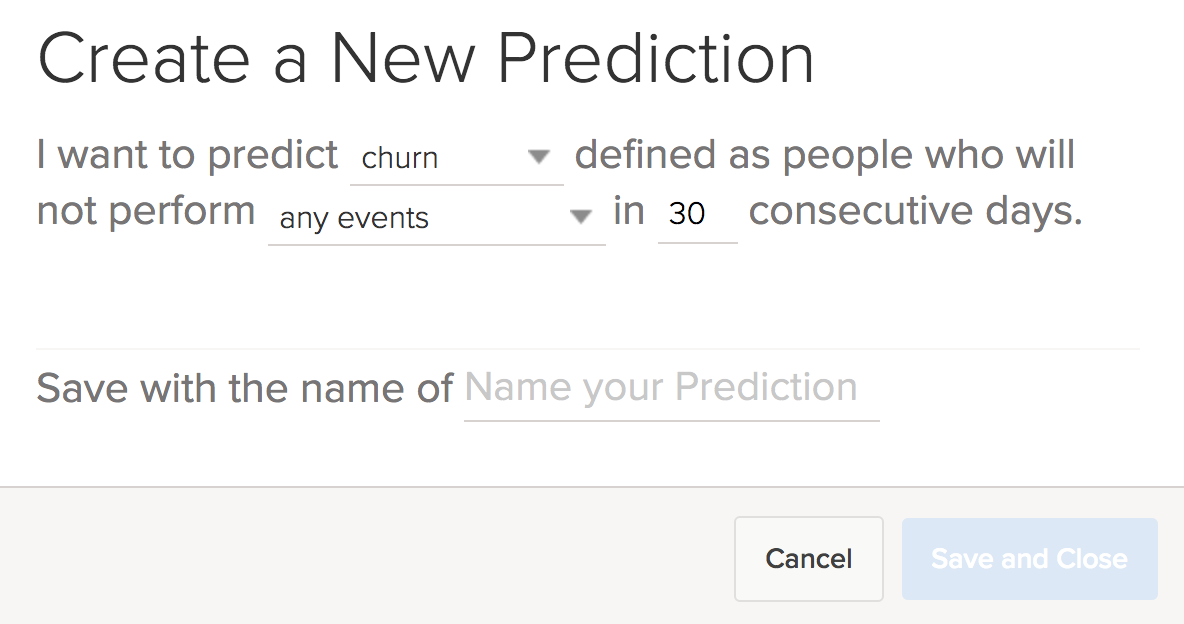Click the consecutive days text

pyautogui.click(x=915, y=213)
